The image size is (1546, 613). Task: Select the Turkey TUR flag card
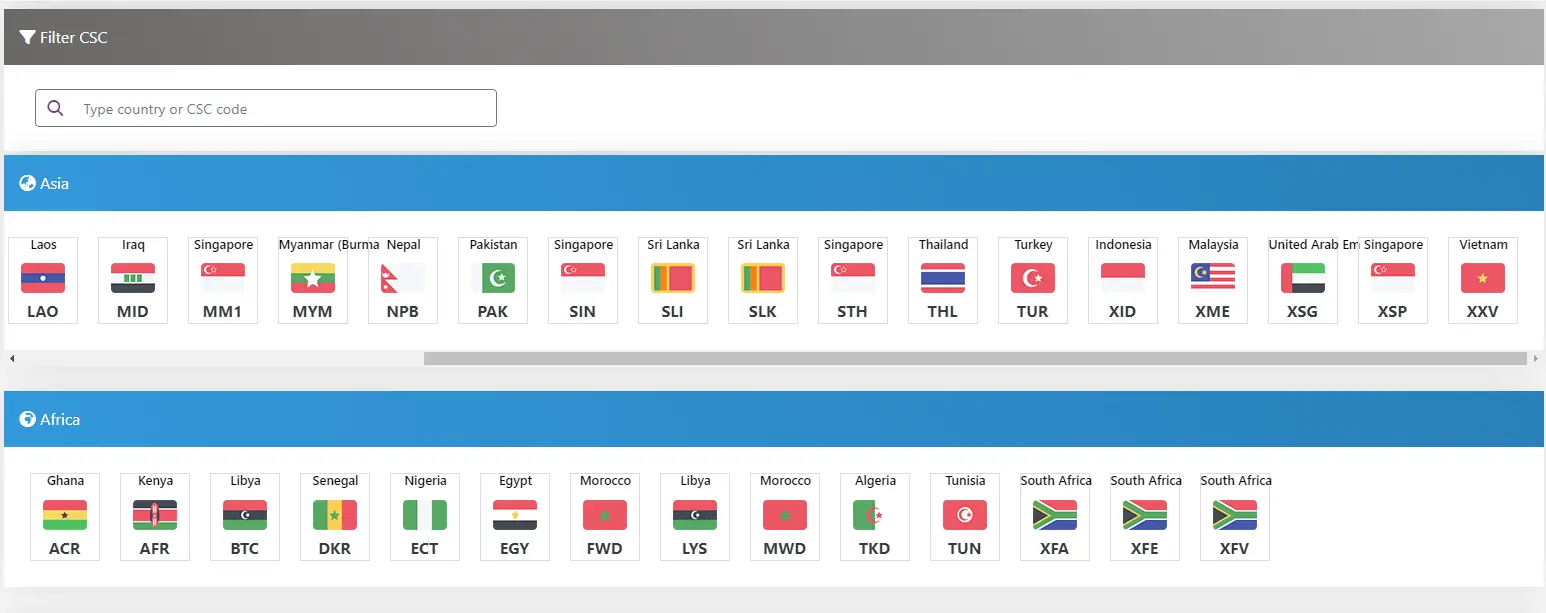(x=1033, y=280)
